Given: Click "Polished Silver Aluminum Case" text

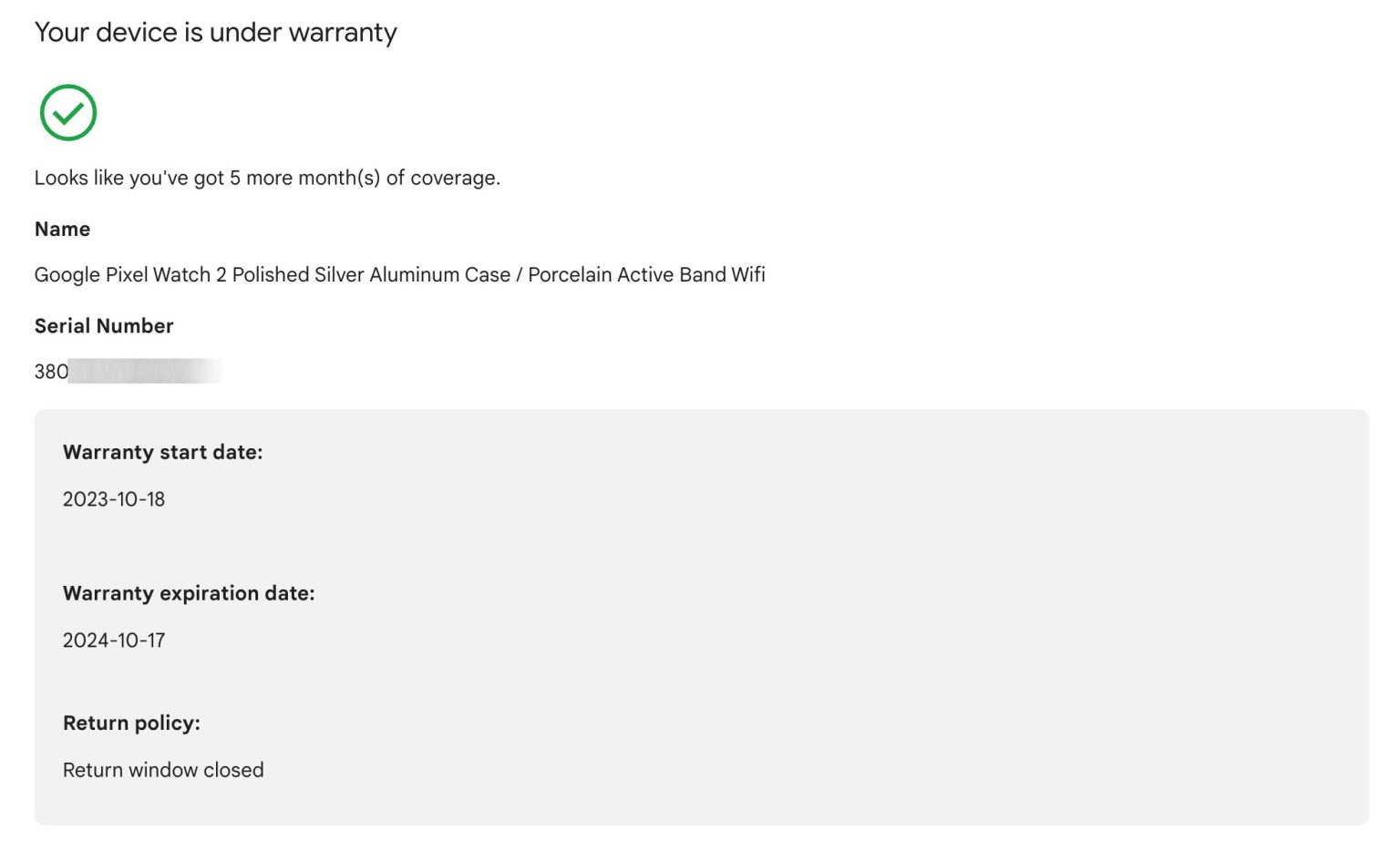Looking at the screenshot, I should pos(371,275).
